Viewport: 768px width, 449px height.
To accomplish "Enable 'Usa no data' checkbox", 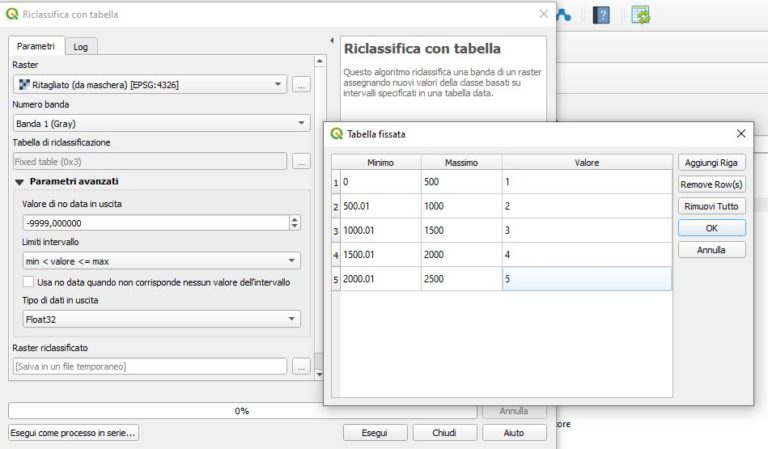I will 29,283.
